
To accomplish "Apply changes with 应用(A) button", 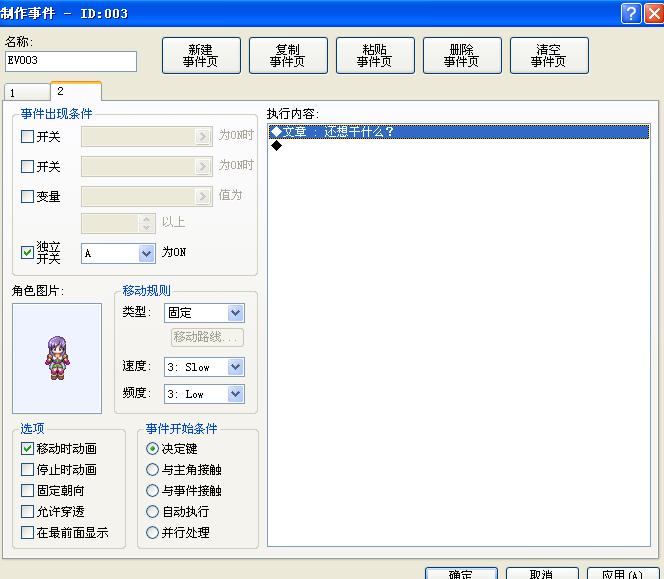I will 623,573.
